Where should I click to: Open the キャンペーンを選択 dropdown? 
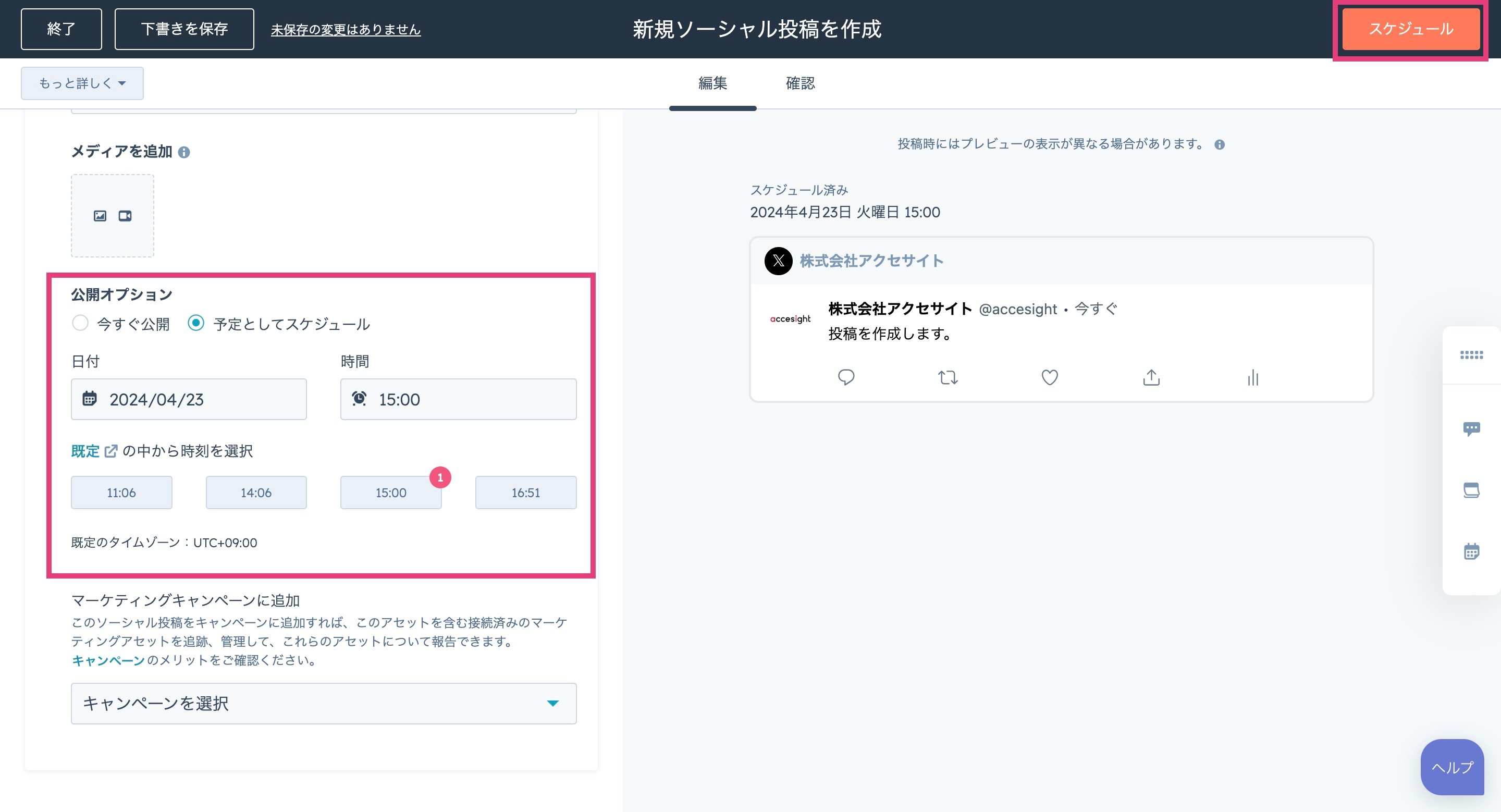[324, 704]
